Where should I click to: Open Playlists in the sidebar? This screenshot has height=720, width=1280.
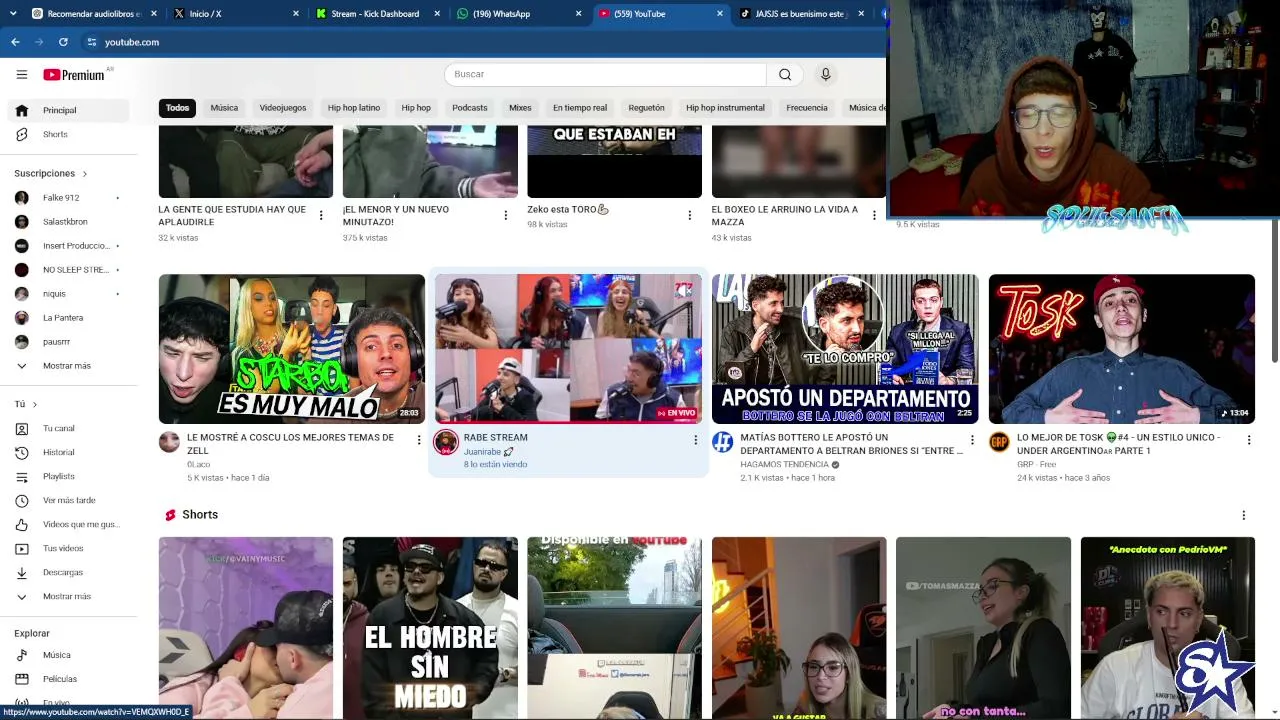click(x=68, y=476)
